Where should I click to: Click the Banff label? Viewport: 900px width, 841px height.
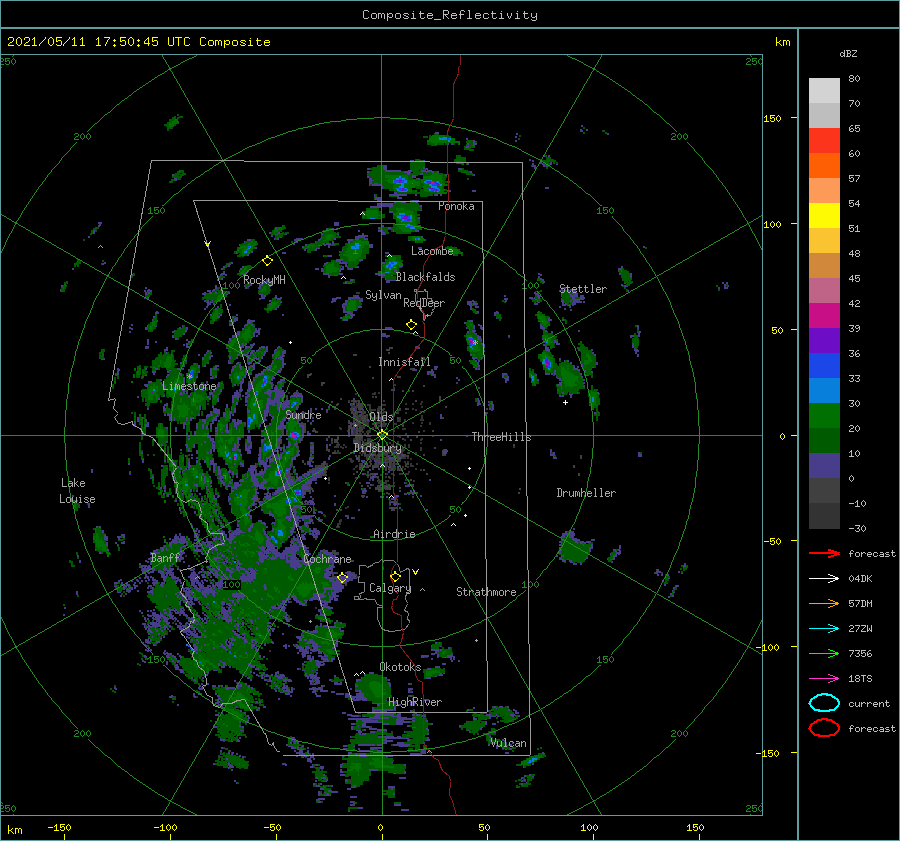(165, 557)
